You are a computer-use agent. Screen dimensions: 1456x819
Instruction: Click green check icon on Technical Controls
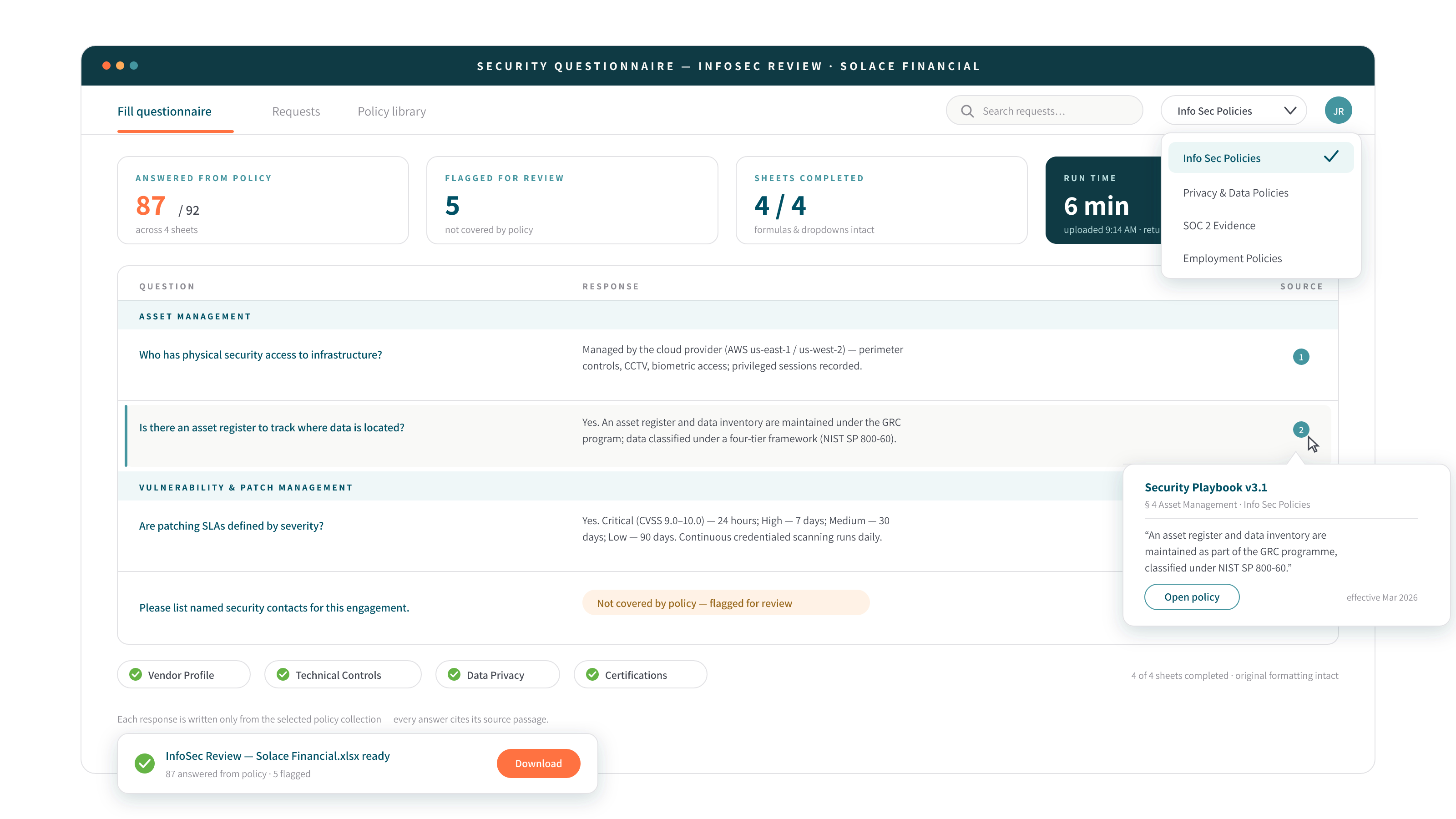click(x=283, y=674)
